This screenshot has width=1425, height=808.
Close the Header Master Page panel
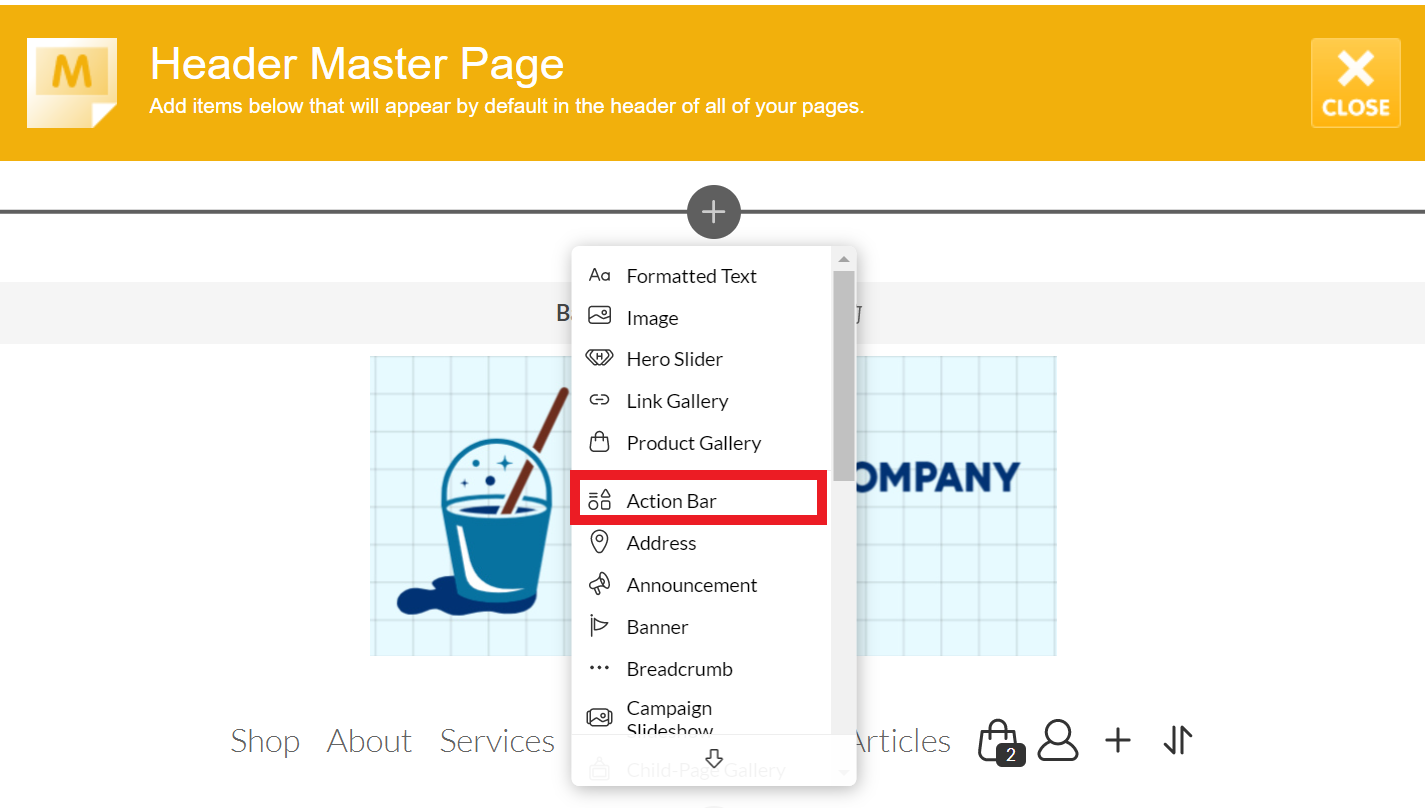[x=1355, y=83]
